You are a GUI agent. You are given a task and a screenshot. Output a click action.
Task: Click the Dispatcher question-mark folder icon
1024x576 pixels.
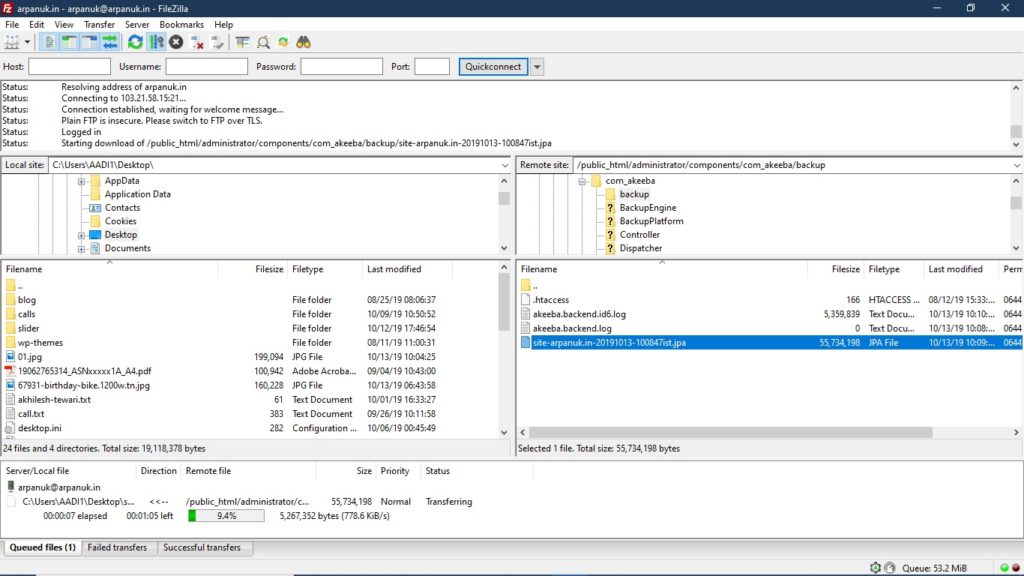[610, 248]
